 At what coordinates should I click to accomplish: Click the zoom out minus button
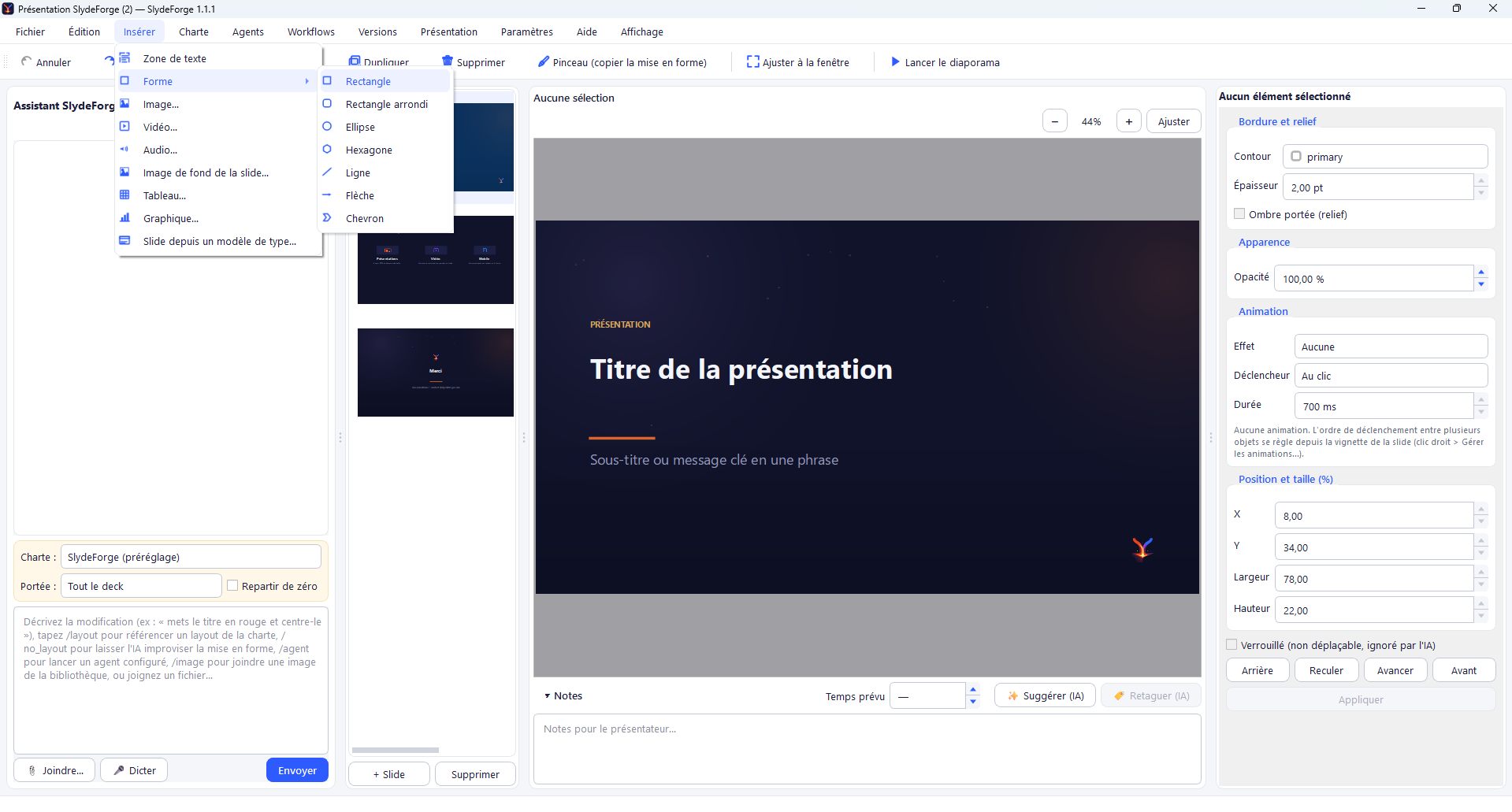click(x=1055, y=121)
